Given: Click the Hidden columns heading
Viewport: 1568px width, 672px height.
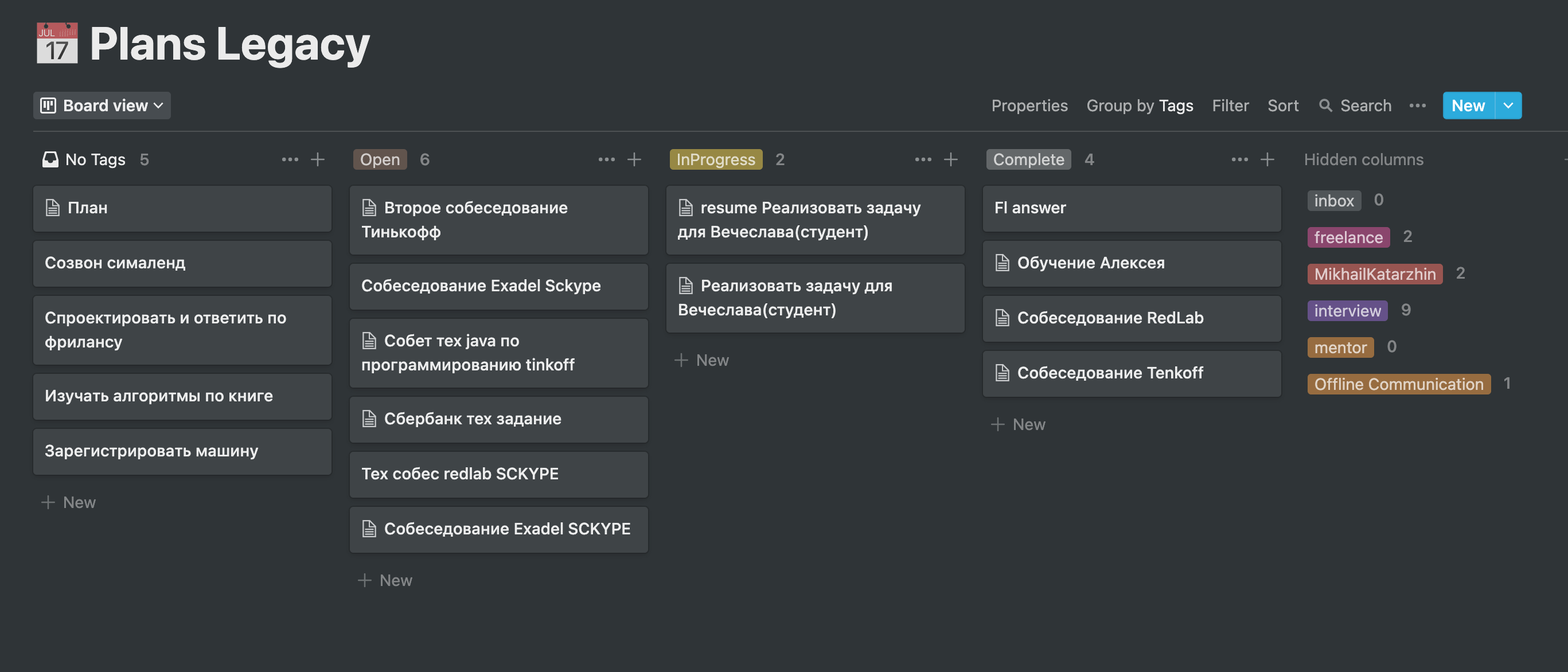Looking at the screenshot, I should (x=1363, y=159).
